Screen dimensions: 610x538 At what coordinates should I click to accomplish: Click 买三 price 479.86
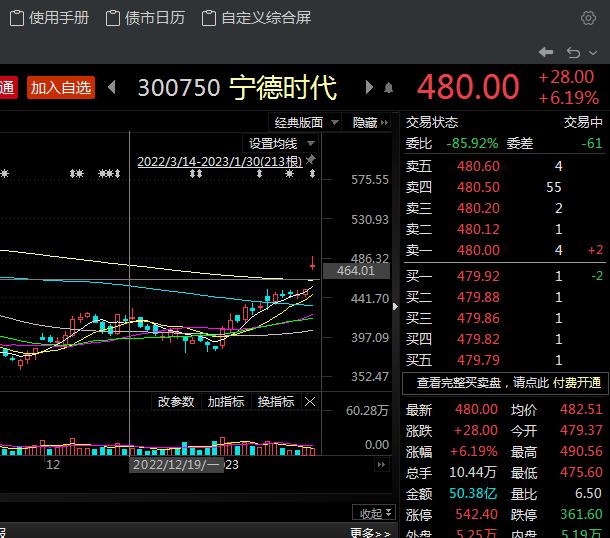point(478,318)
